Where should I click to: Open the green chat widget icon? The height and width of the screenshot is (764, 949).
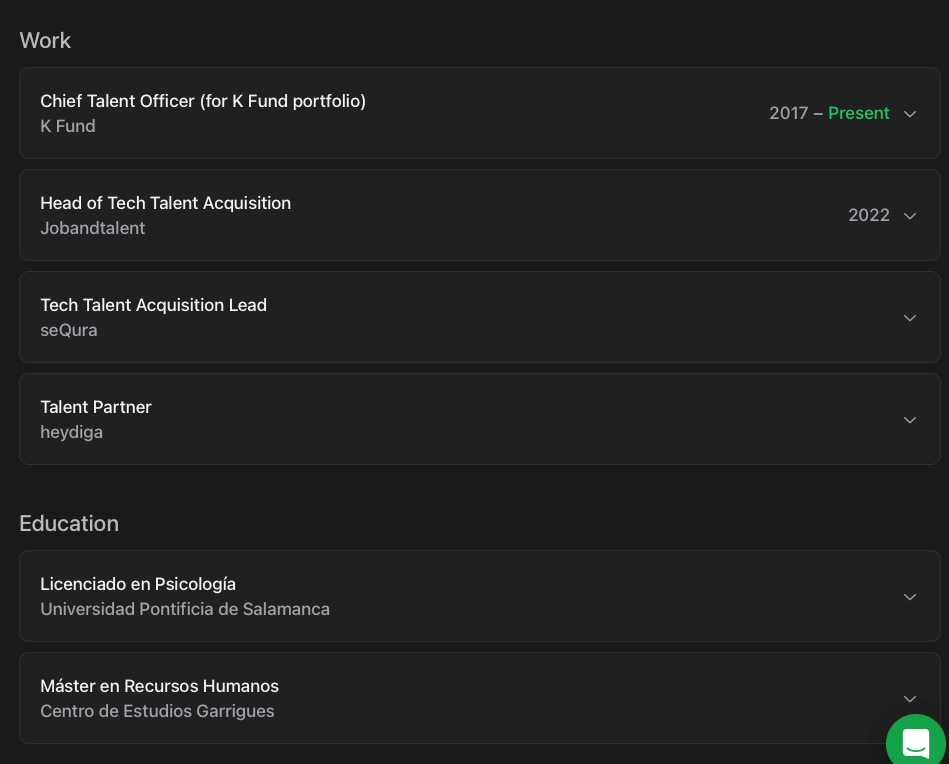[x=916, y=742]
